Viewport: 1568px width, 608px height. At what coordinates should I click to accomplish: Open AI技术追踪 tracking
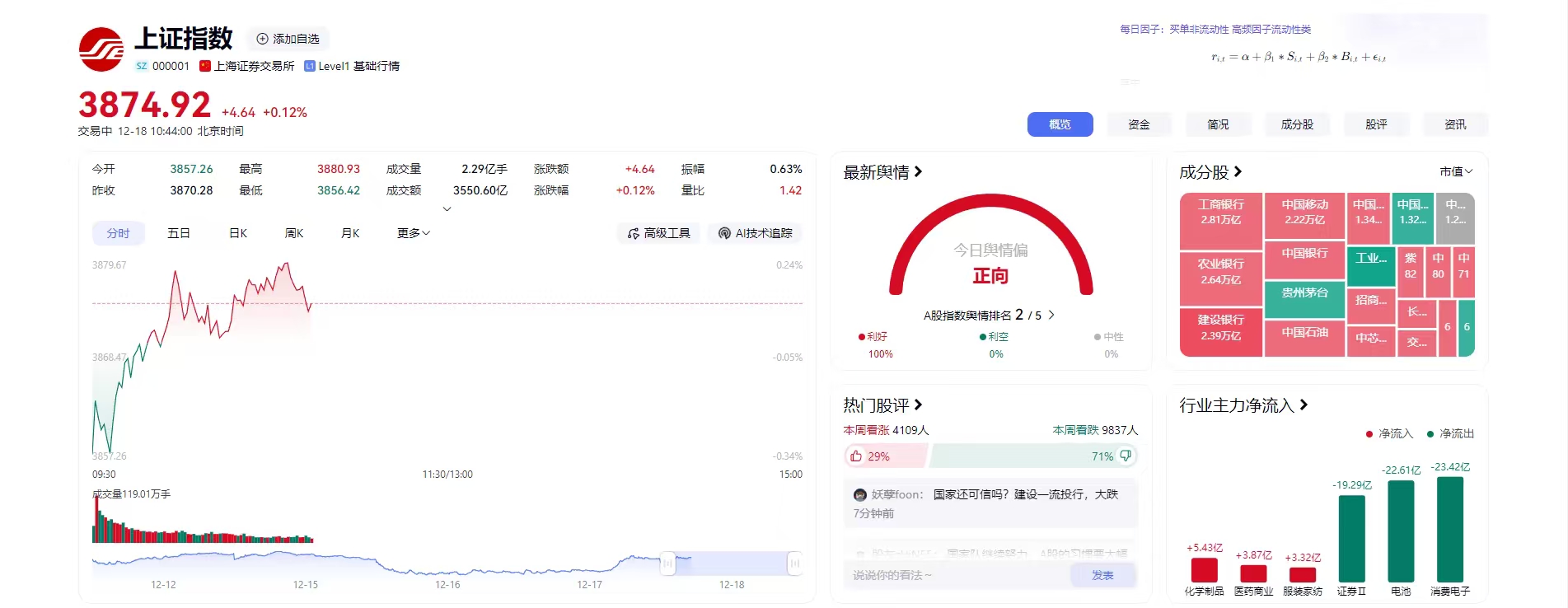click(755, 233)
